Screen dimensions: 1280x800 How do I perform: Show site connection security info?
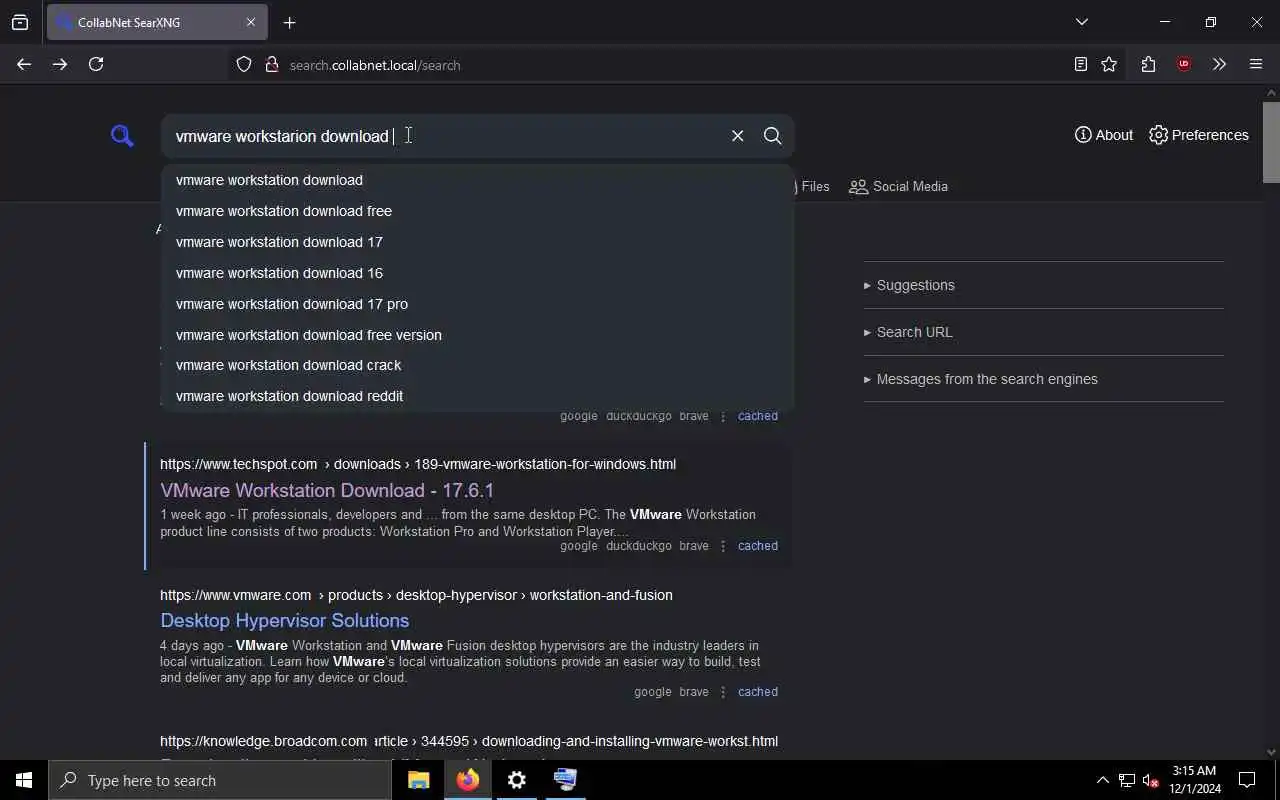pos(271,65)
